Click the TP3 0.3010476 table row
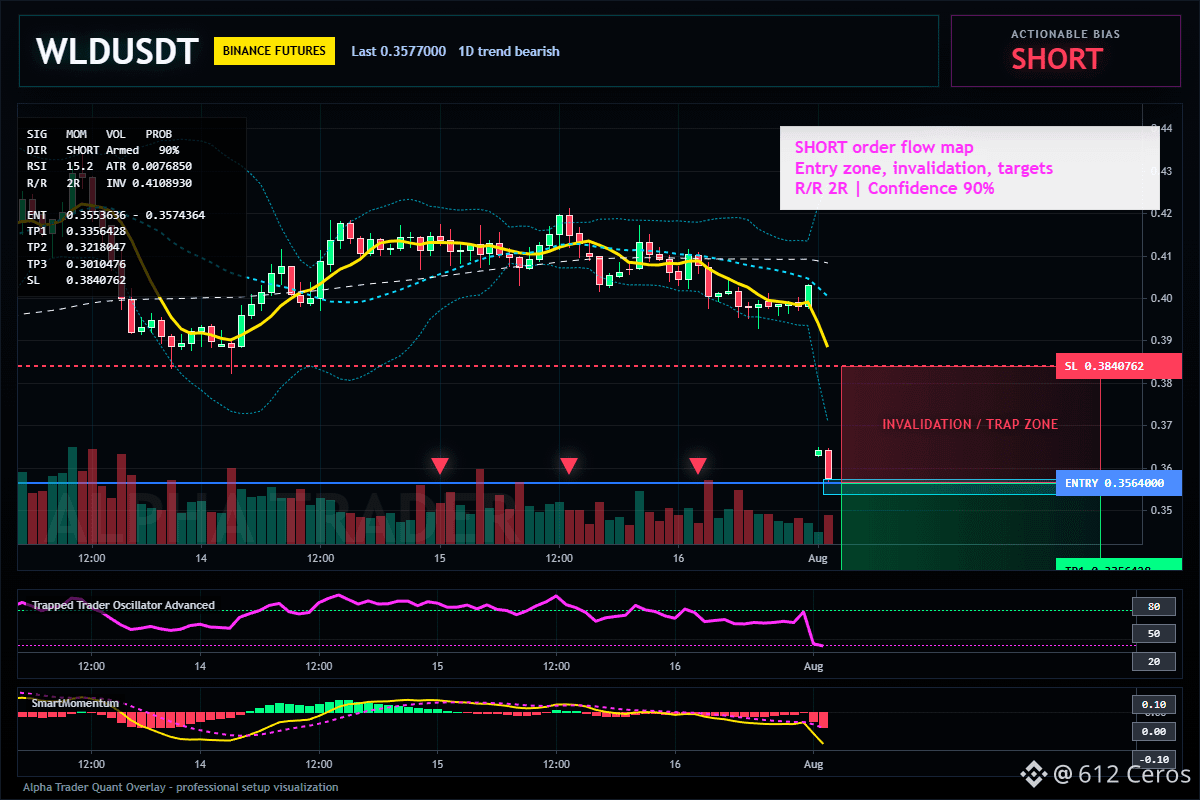This screenshot has height=800, width=1200. click(76, 263)
